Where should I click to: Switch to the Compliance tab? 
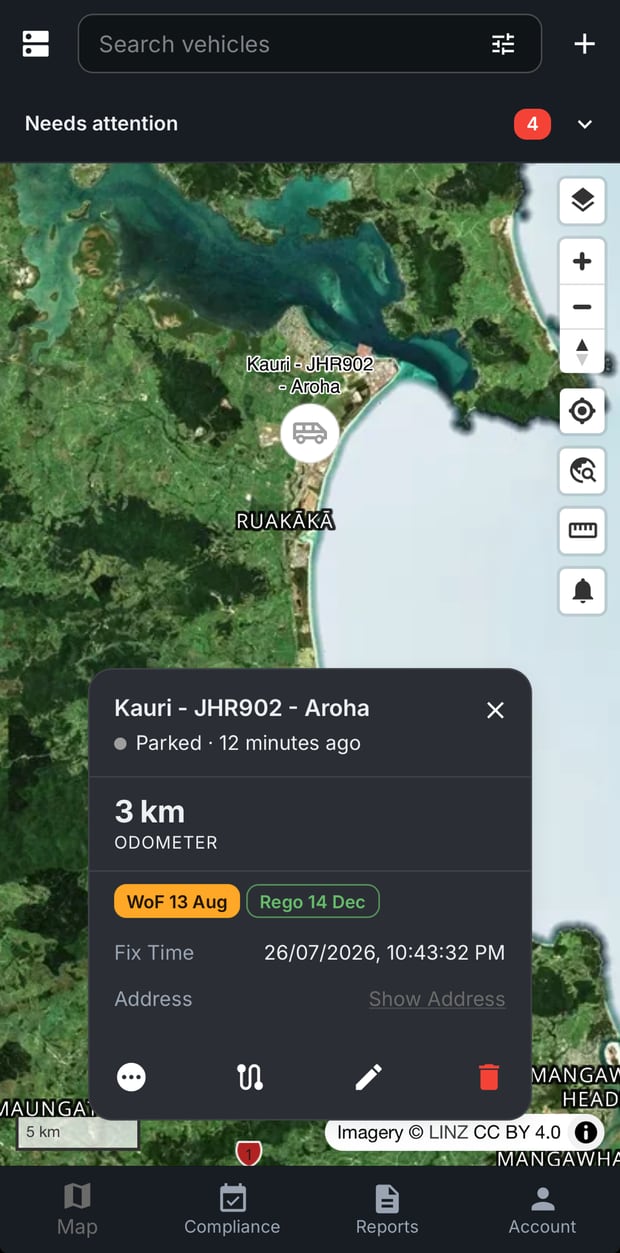pyautogui.click(x=232, y=1209)
